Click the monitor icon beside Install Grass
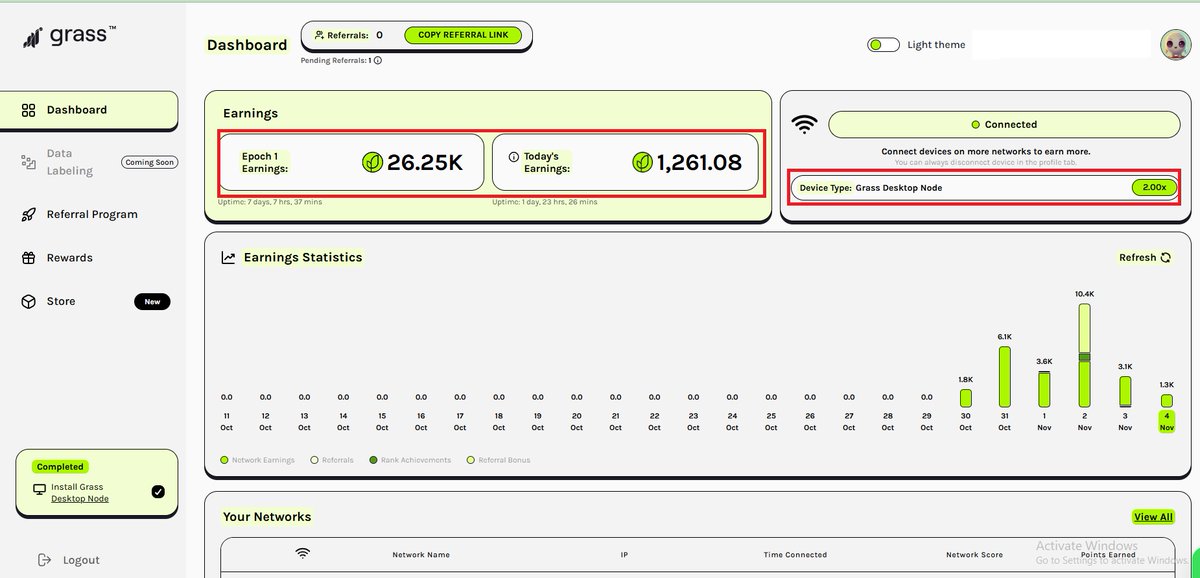 40,489
